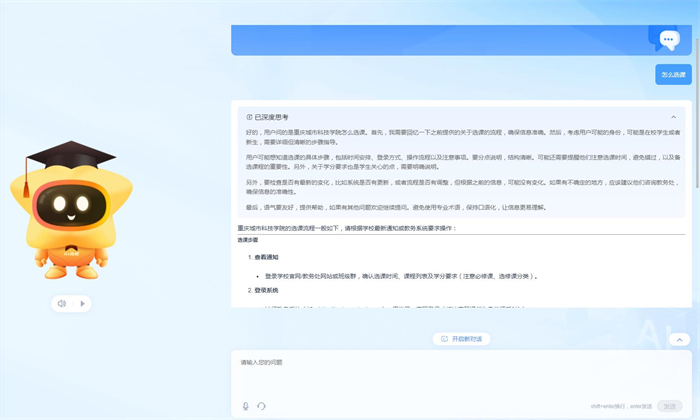The image size is (700, 420).
Task: Click the shift+enter换行 hint text
Action: tap(606, 406)
